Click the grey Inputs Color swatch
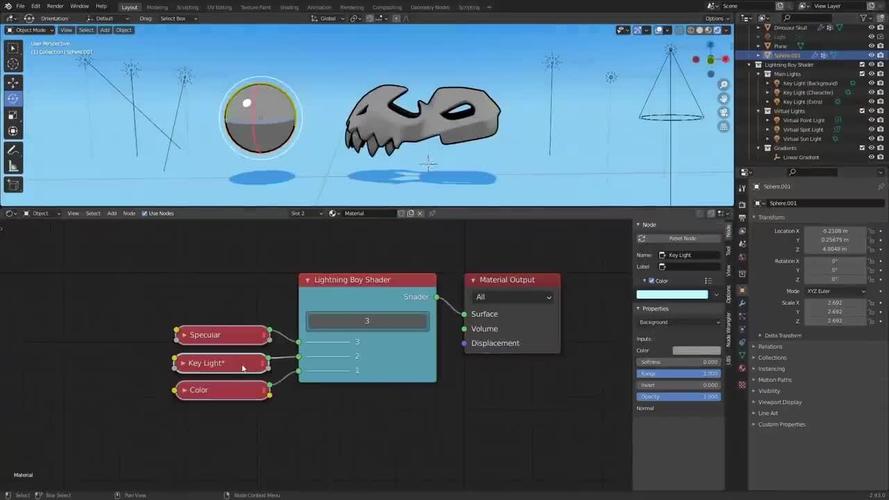Screen dimensions: 889x500 [696, 351]
